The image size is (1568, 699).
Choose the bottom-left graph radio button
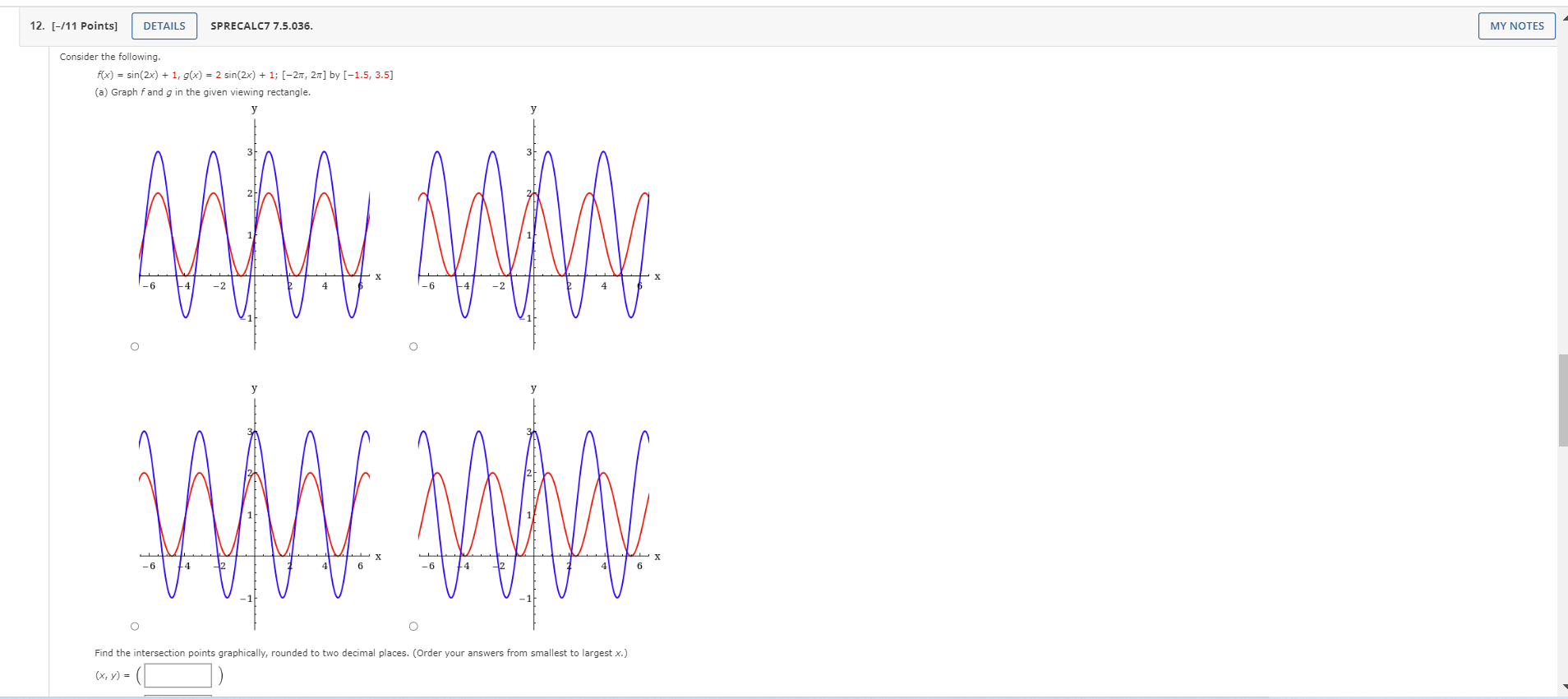point(135,626)
